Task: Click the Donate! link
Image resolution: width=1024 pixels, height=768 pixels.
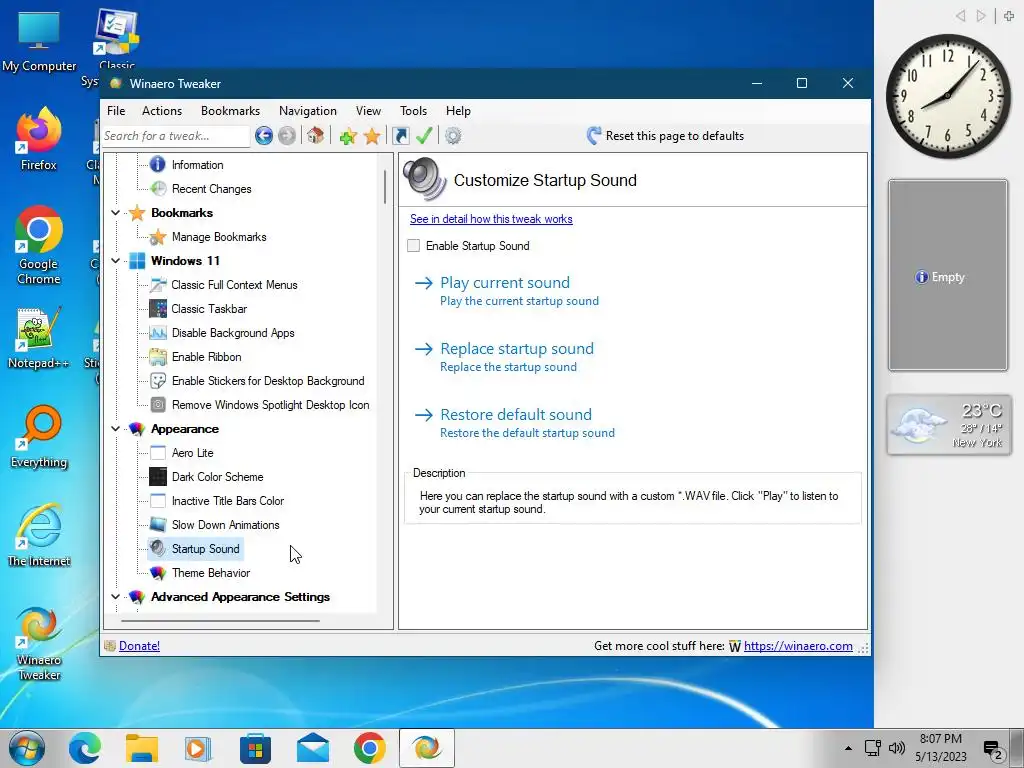Action: point(139,646)
